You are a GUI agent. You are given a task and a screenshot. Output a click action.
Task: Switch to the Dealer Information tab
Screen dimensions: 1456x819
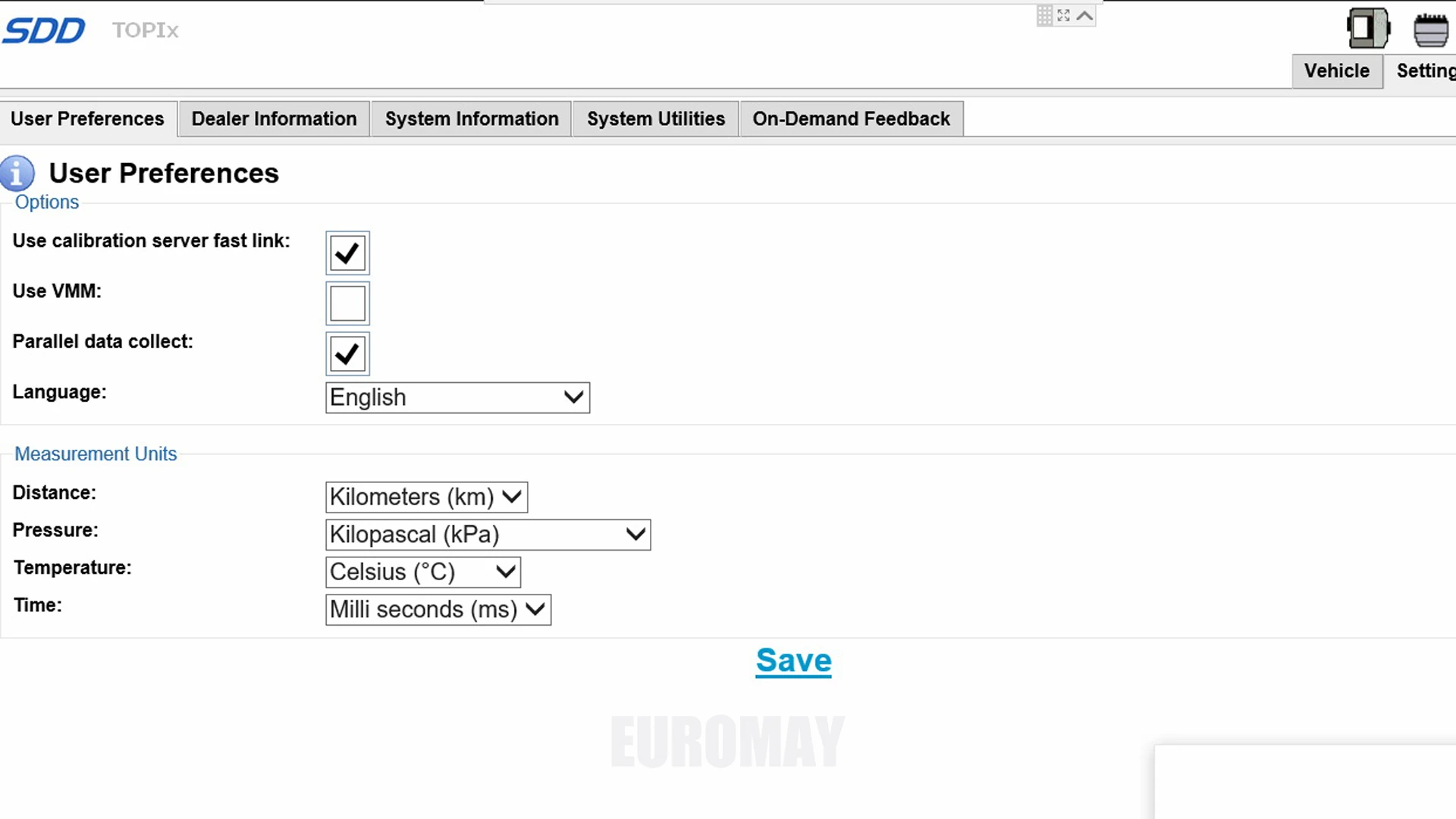point(274,119)
